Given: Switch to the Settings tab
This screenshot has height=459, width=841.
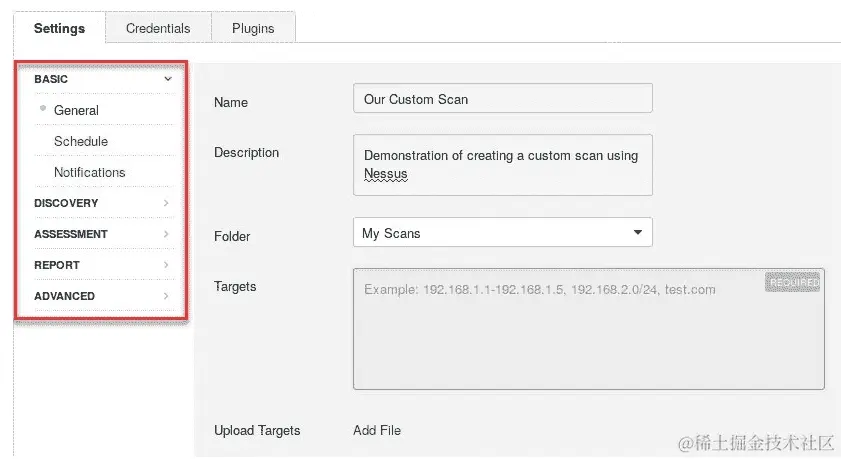Looking at the screenshot, I should 59,28.
